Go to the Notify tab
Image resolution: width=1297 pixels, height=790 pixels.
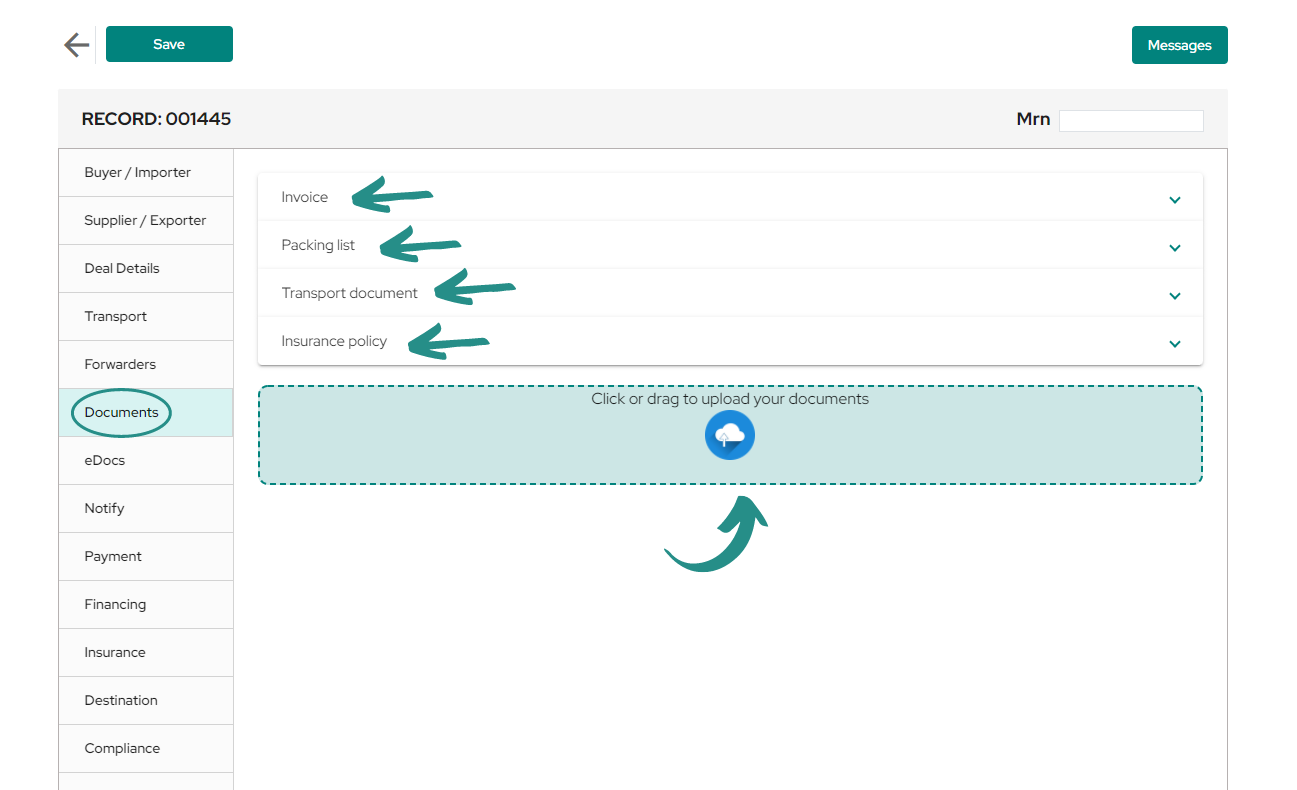coord(146,509)
